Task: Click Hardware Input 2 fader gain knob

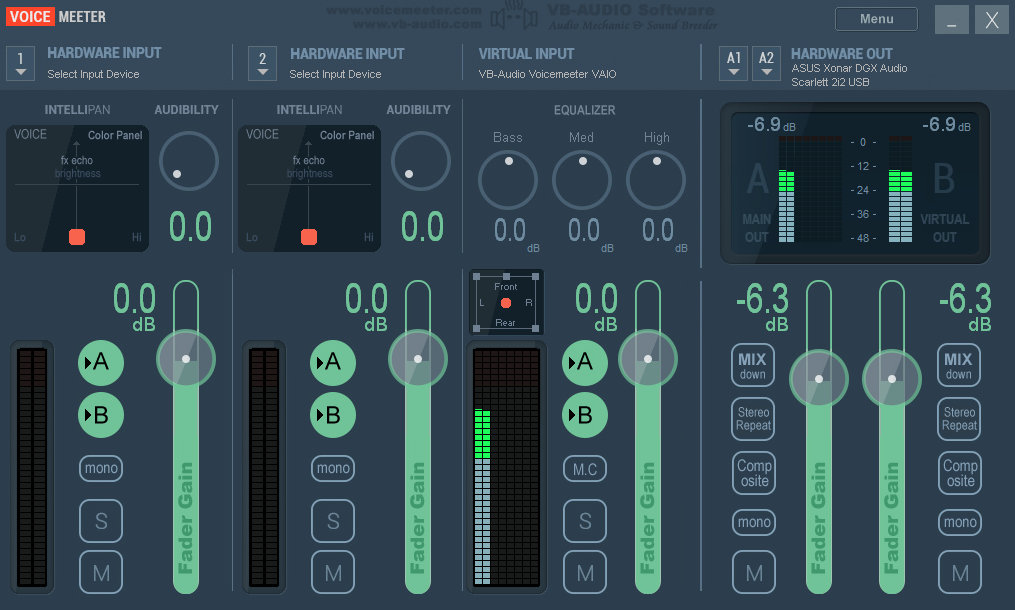Action: pyautogui.click(x=418, y=359)
